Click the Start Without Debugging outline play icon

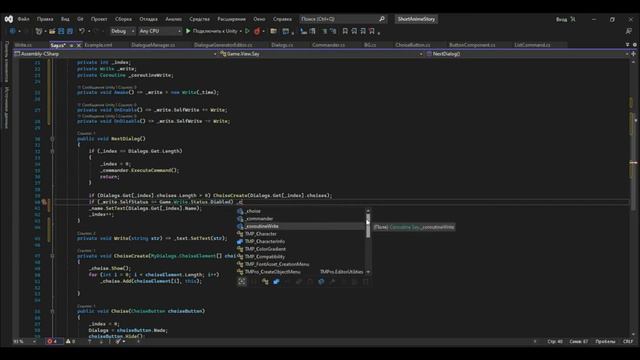click(x=247, y=31)
